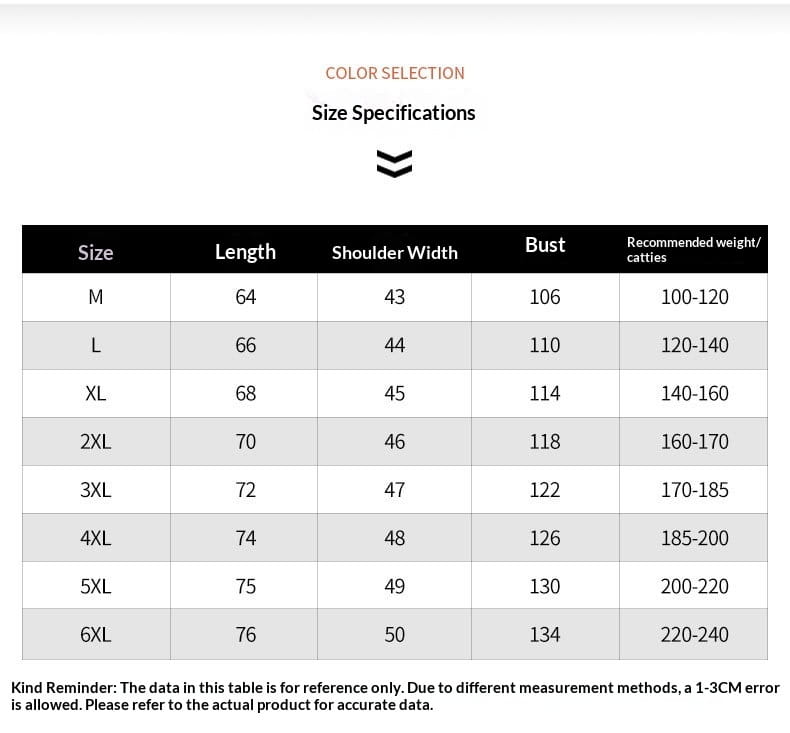Click the Recommended weight/catties header

(x=694, y=249)
